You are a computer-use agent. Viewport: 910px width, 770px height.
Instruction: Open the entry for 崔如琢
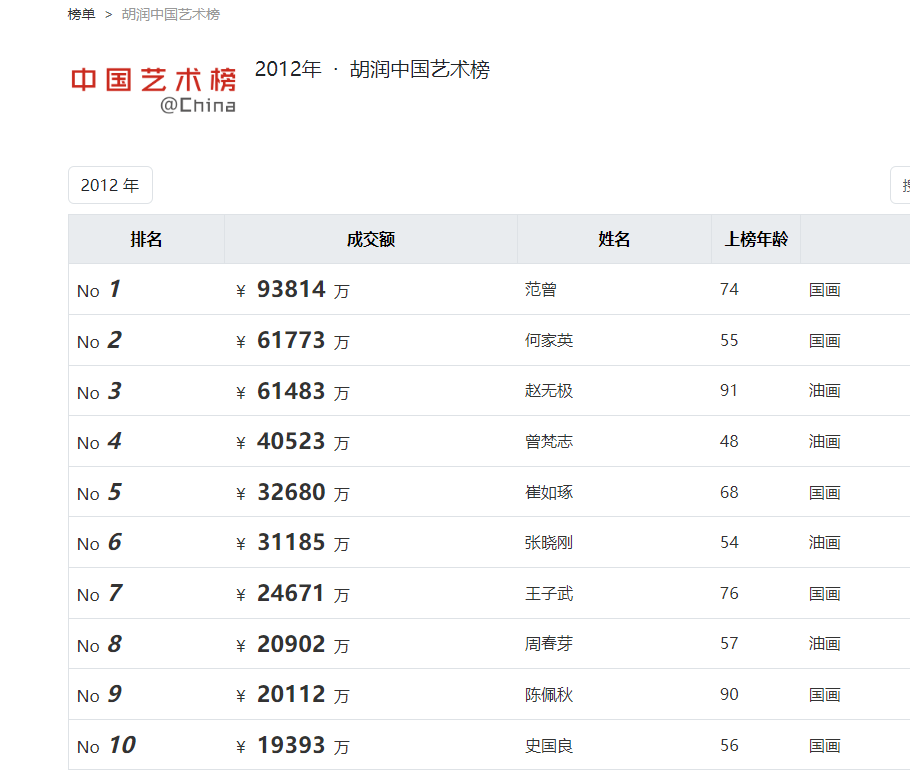coord(549,492)
